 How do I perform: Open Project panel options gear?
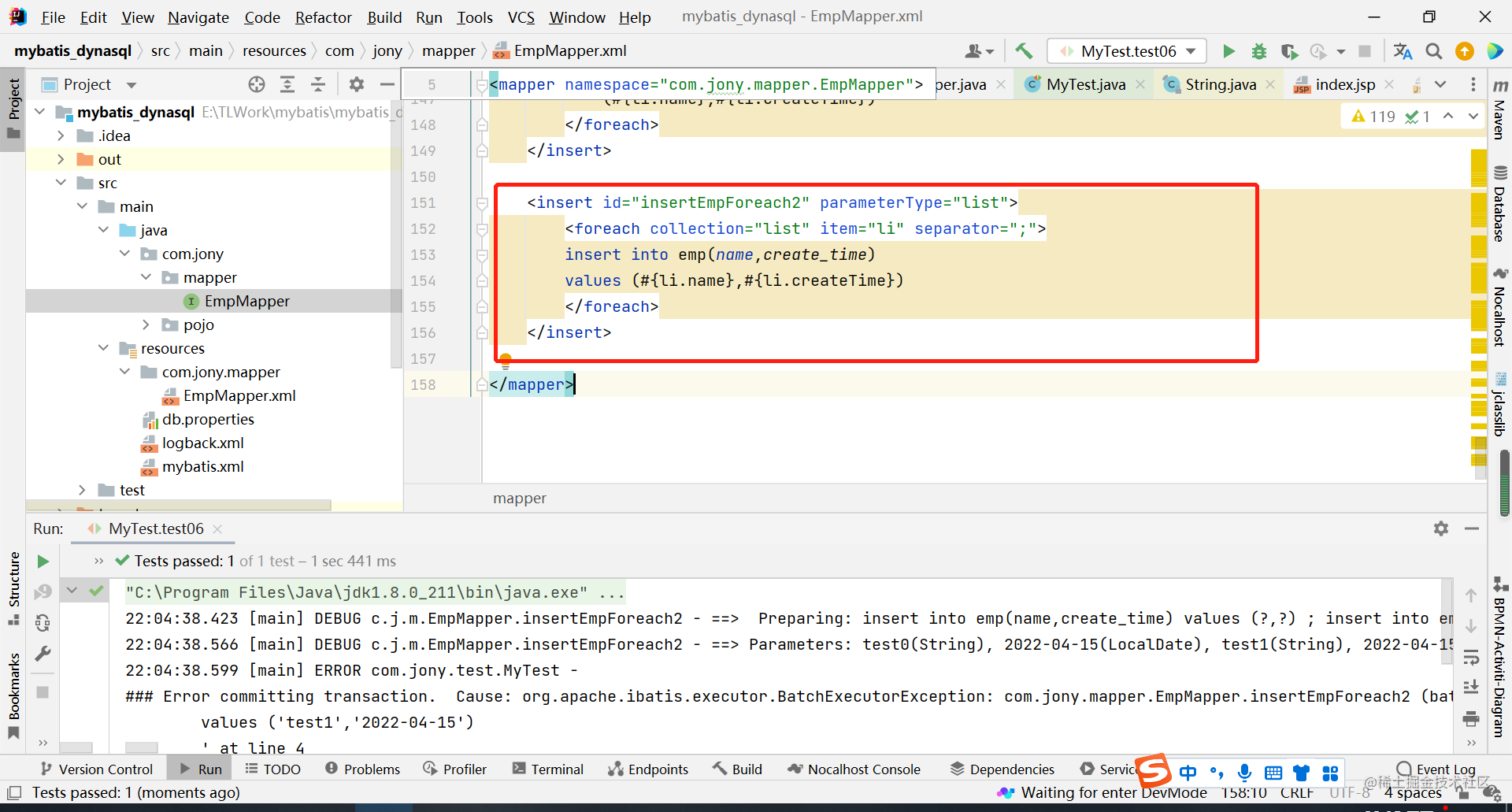coord(356,83)
